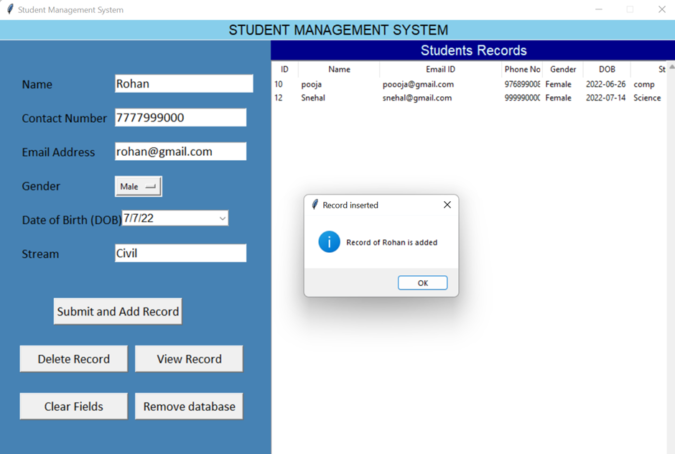Click the Stream field containing Civil
Image resolution: width=675 pixels, height=454 pixels.
tap(180, 253)
